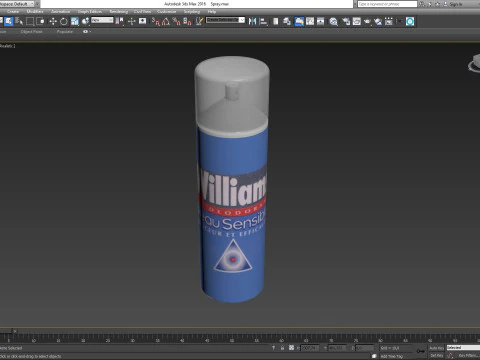Expand ribbon display options eye dropdown
Screen dimensions: 480x360
86,32
